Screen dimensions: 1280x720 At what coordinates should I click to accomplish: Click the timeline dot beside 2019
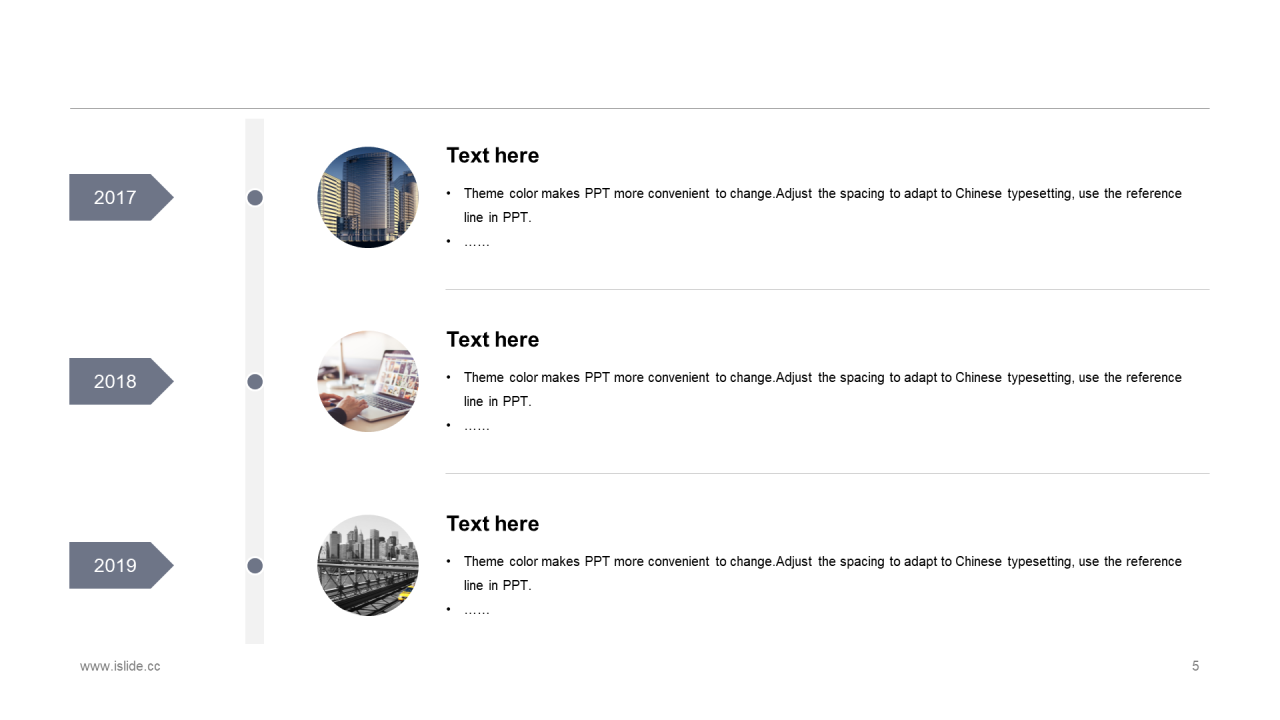coord(255,566)
